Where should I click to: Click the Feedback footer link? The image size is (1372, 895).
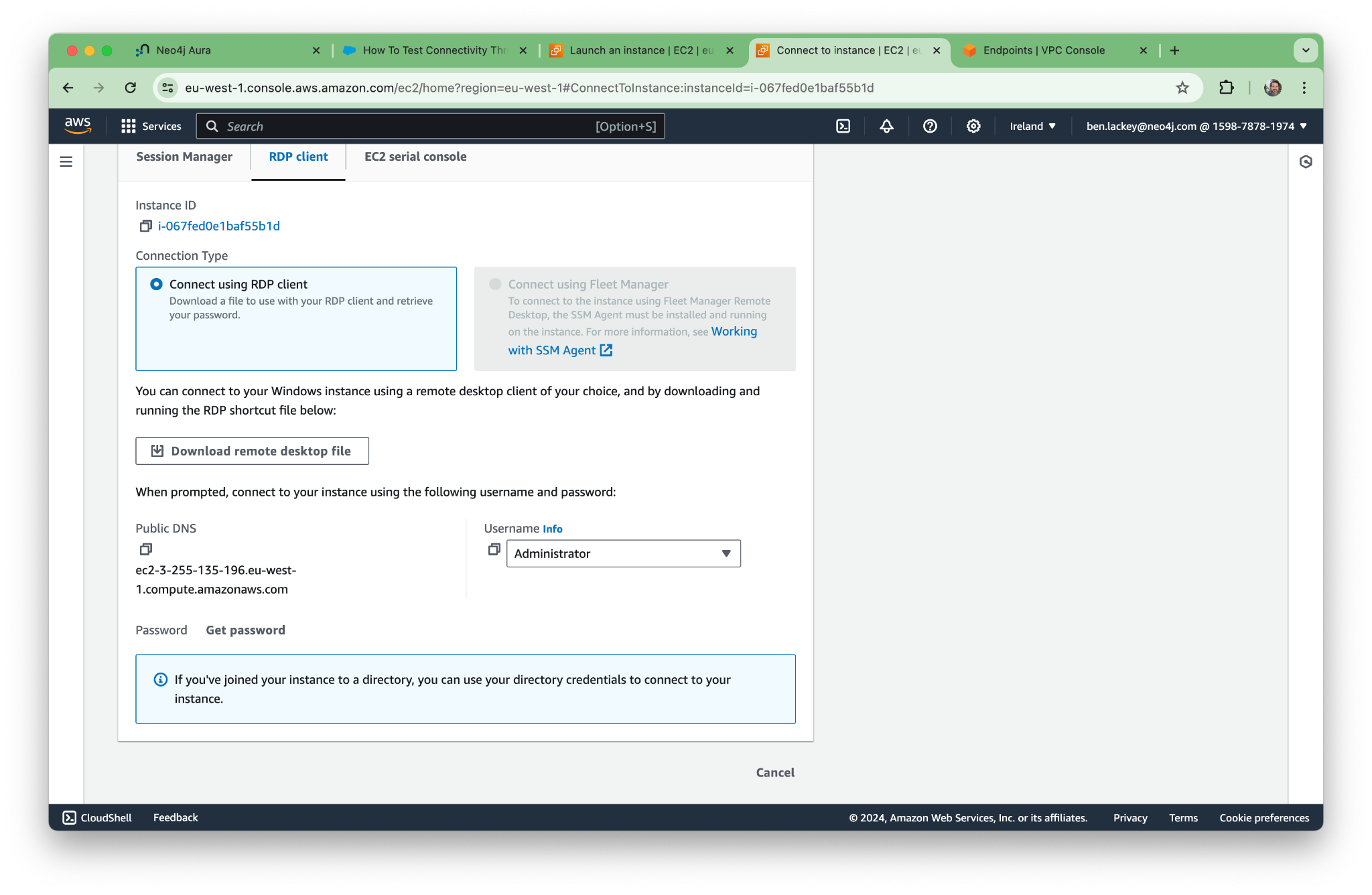pos(176,817)
